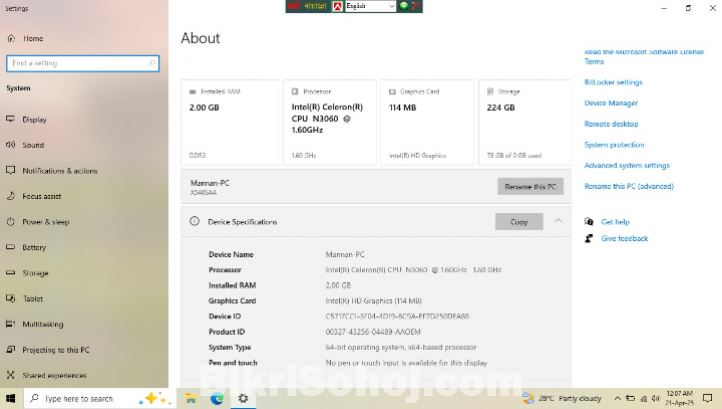Click the volume icon in system tray
This screenshot has width=722, height=409.
(x=655, y=398)
